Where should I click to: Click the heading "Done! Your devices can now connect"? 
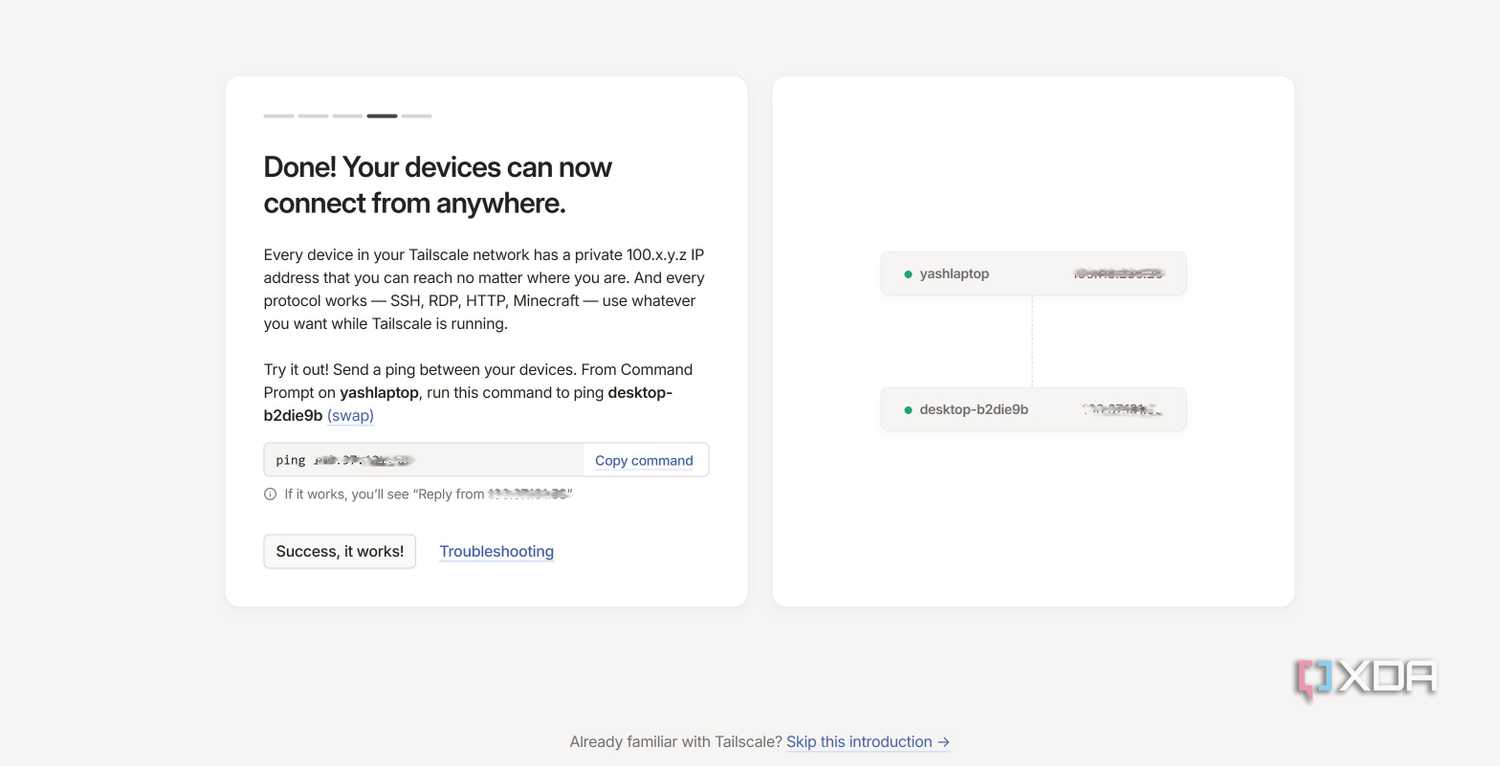[x=438, y=184]
